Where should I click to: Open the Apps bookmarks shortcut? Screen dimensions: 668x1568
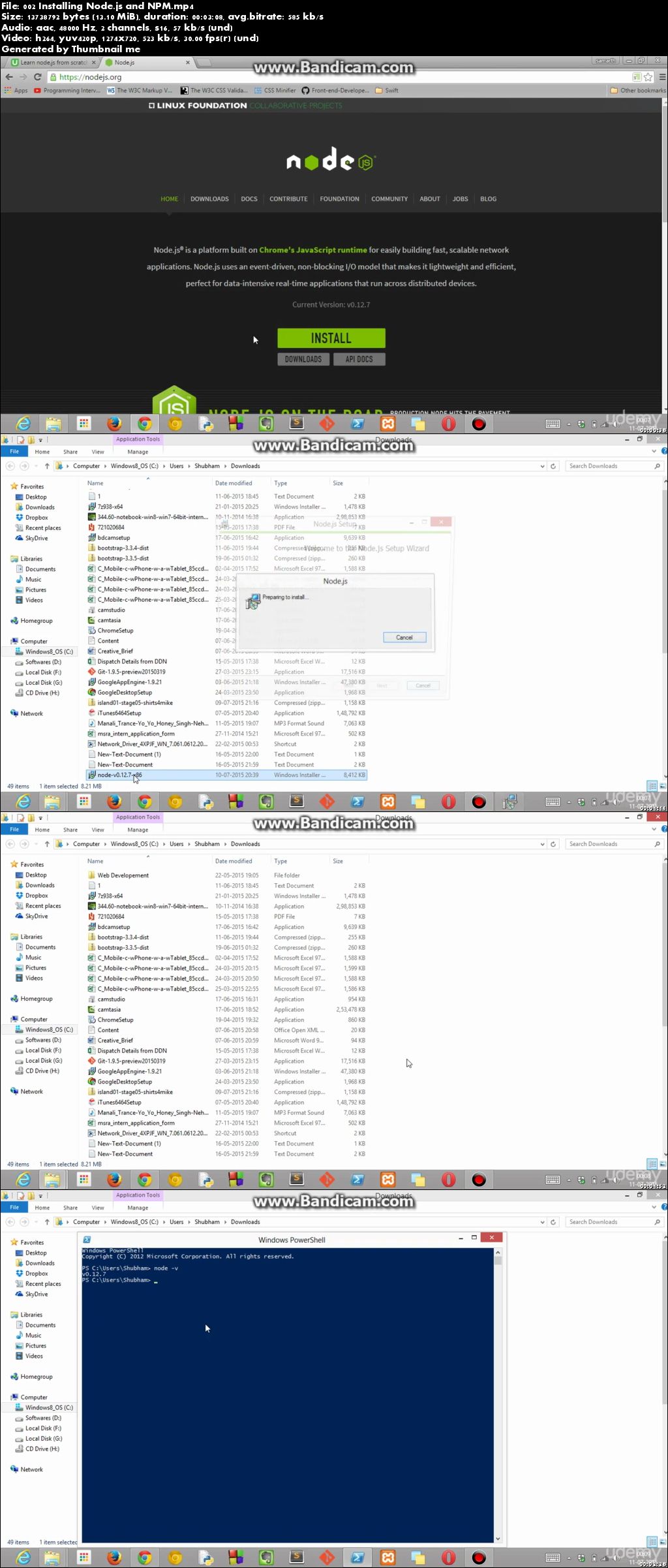(16, 91)
